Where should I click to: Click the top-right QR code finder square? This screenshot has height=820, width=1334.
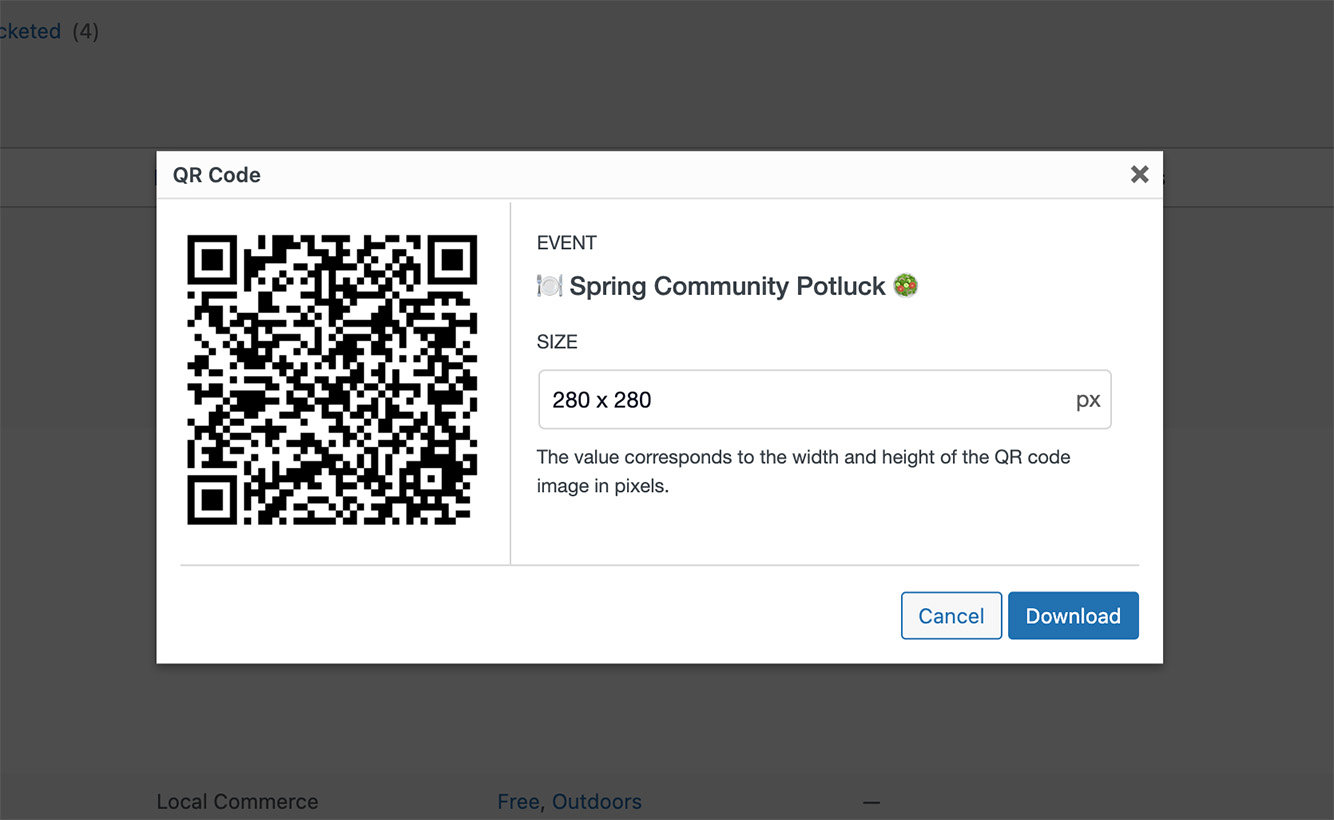(x=452, y=260)
